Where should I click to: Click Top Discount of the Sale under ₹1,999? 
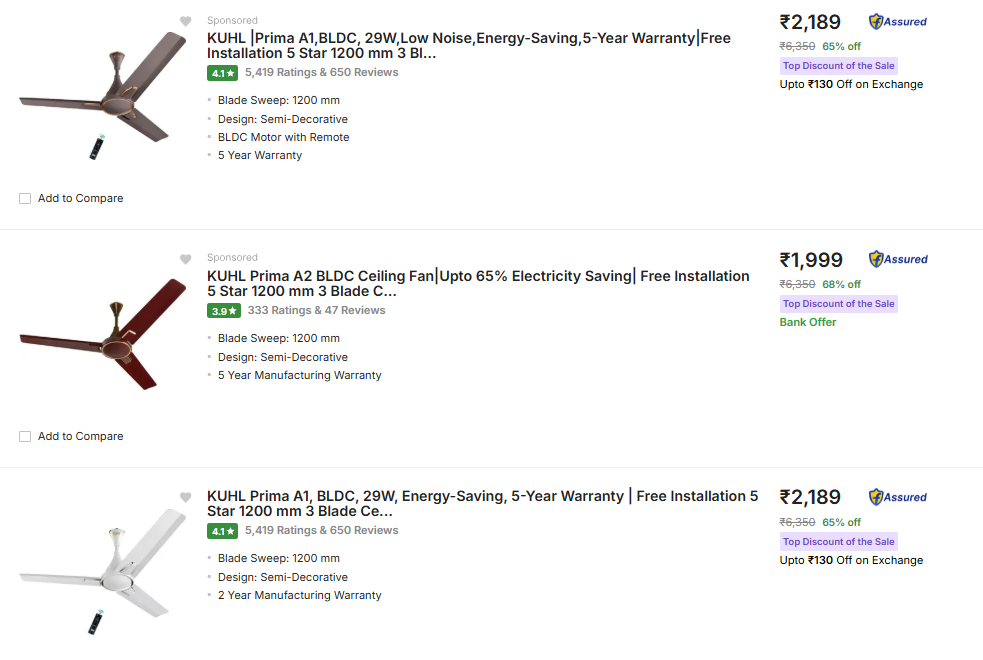[839, 304]
